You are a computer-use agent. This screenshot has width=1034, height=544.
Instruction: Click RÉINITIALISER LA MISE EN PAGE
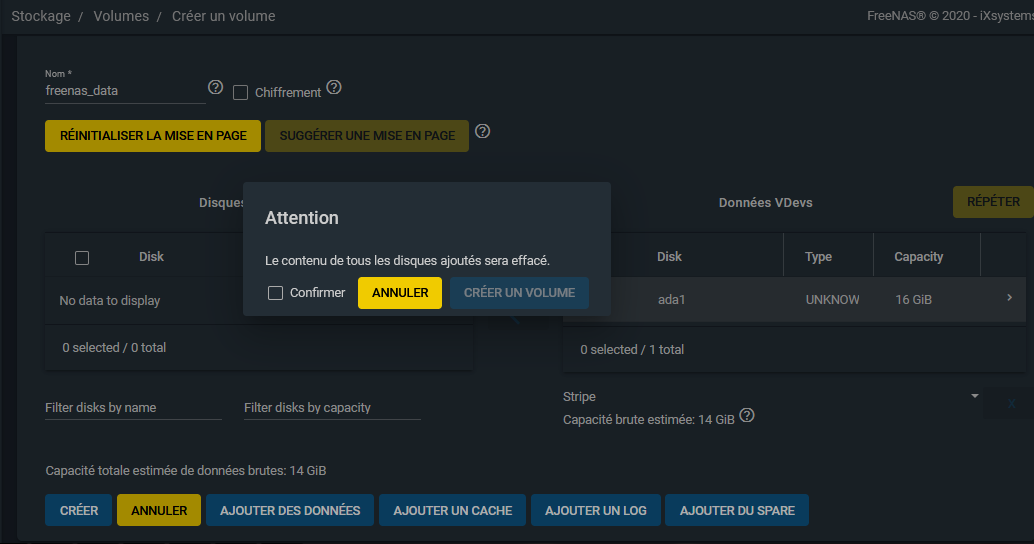point(153,136)
